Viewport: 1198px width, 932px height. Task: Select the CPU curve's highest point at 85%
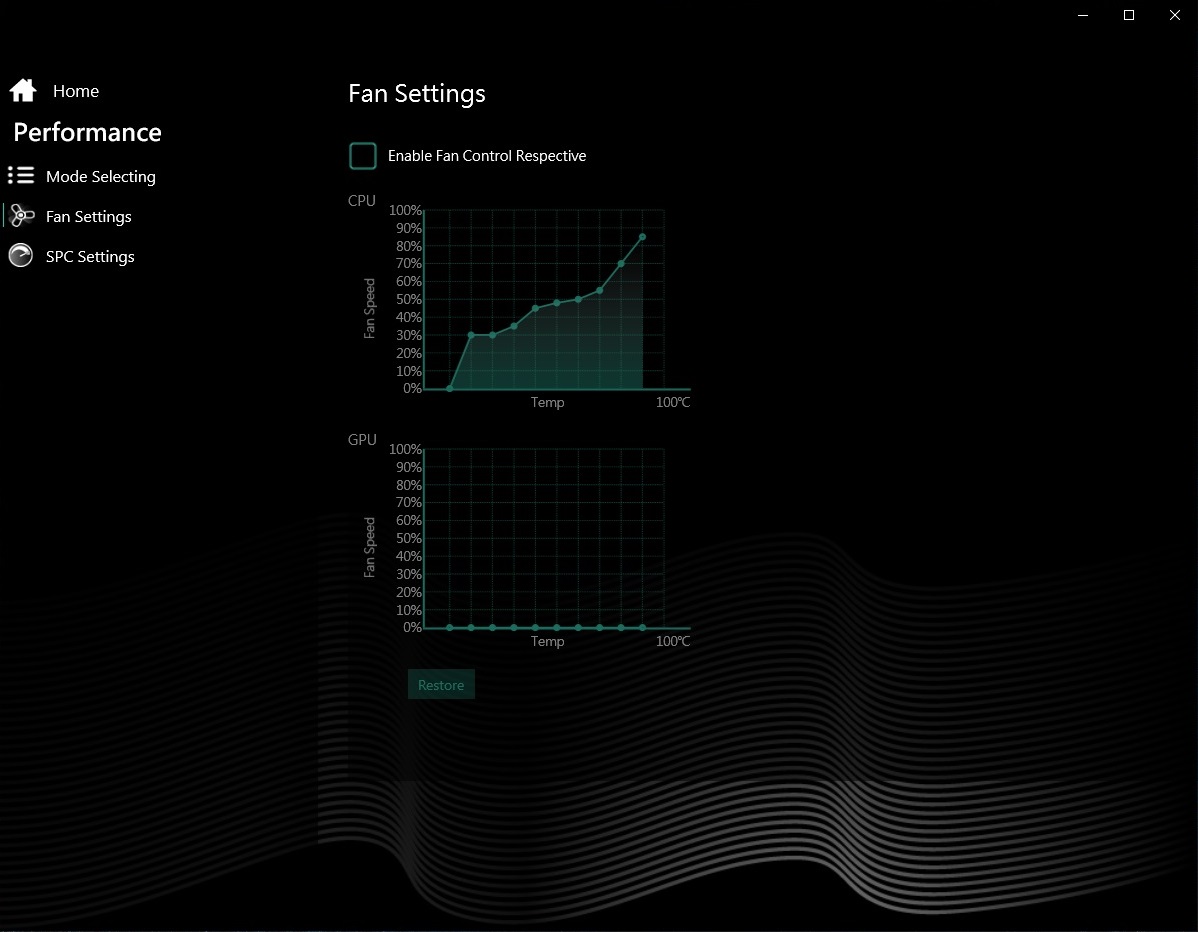642,237
